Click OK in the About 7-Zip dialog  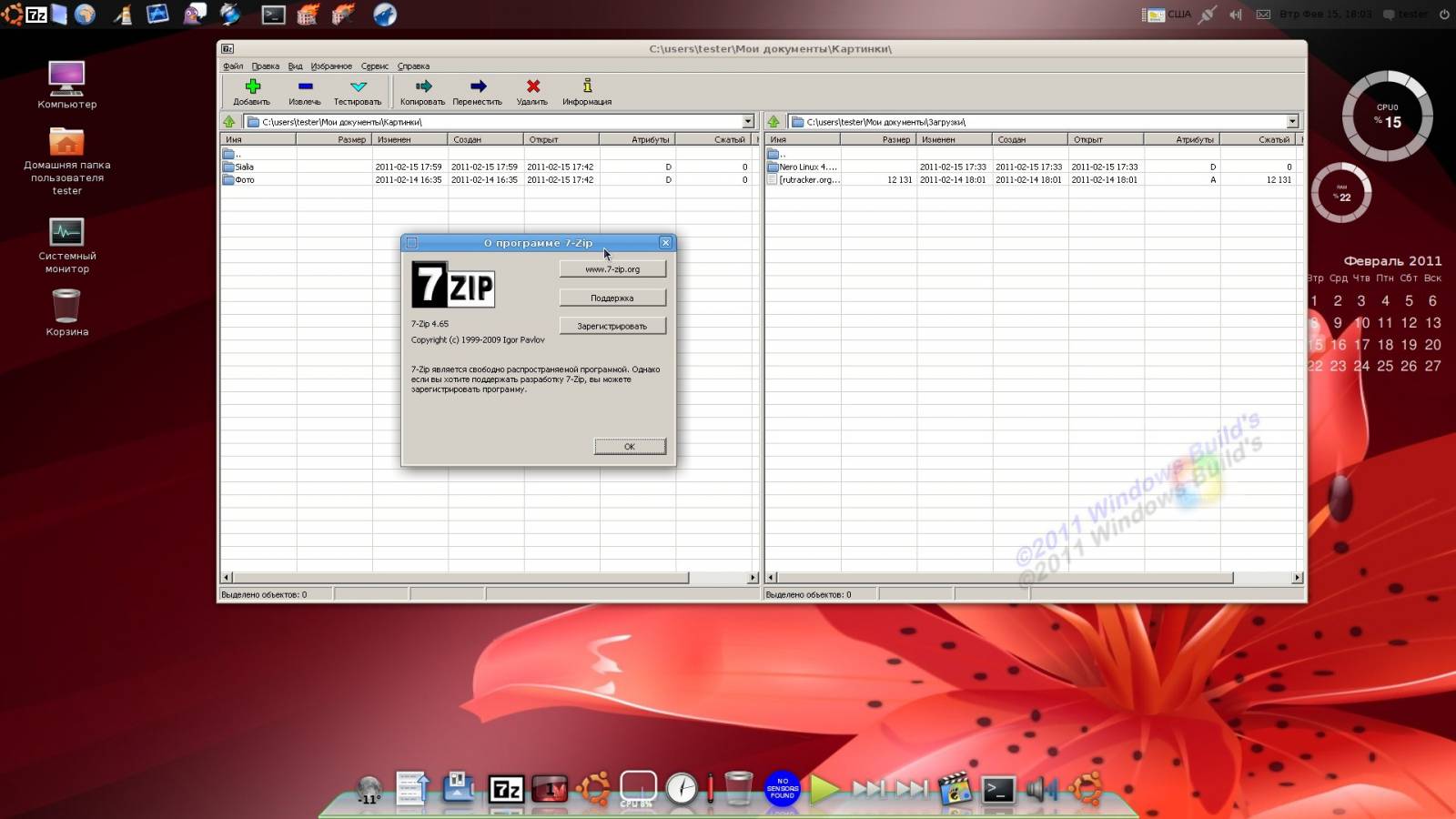click(630, 446)
